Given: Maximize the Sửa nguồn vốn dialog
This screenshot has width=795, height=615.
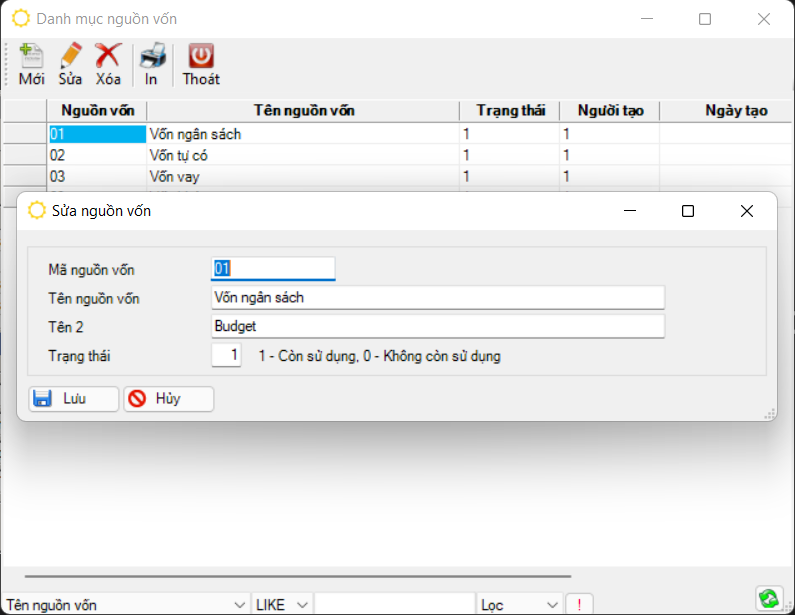Looking at the screenshot, I should pyautogui.click(x=688, y=211).
